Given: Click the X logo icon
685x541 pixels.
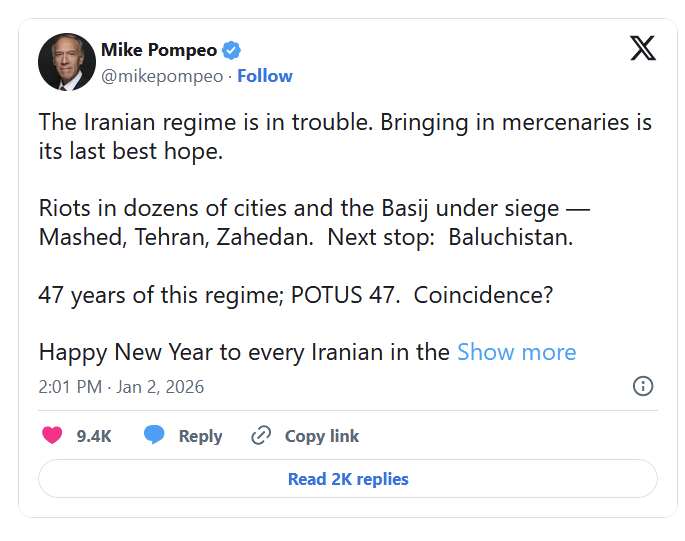Looking at the screenshot, I should coord(643,48).
